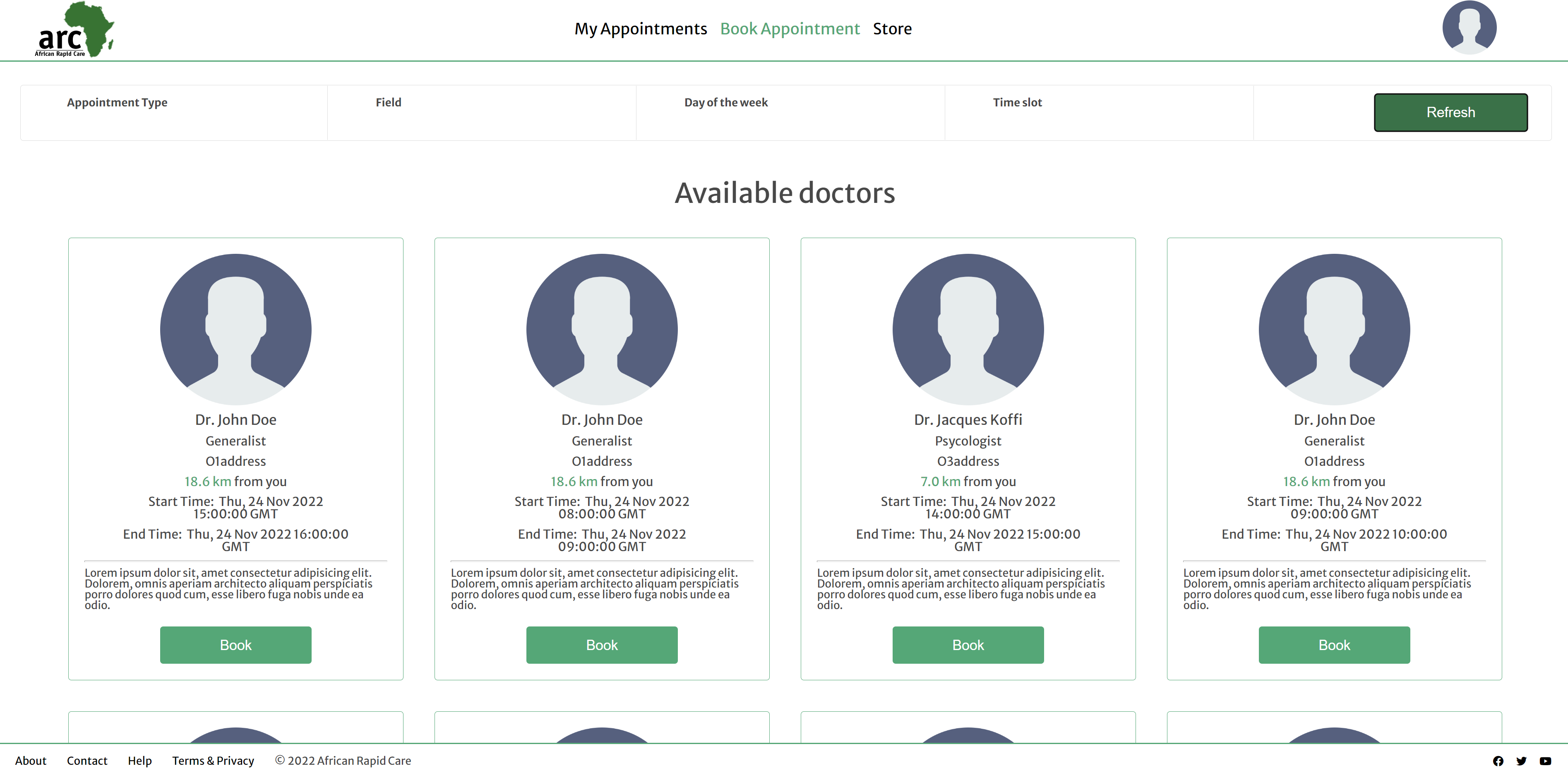Book Dr. Jacques Koffi's appointment
This screenshot has width=1568, height=778.
pos(968,645)
